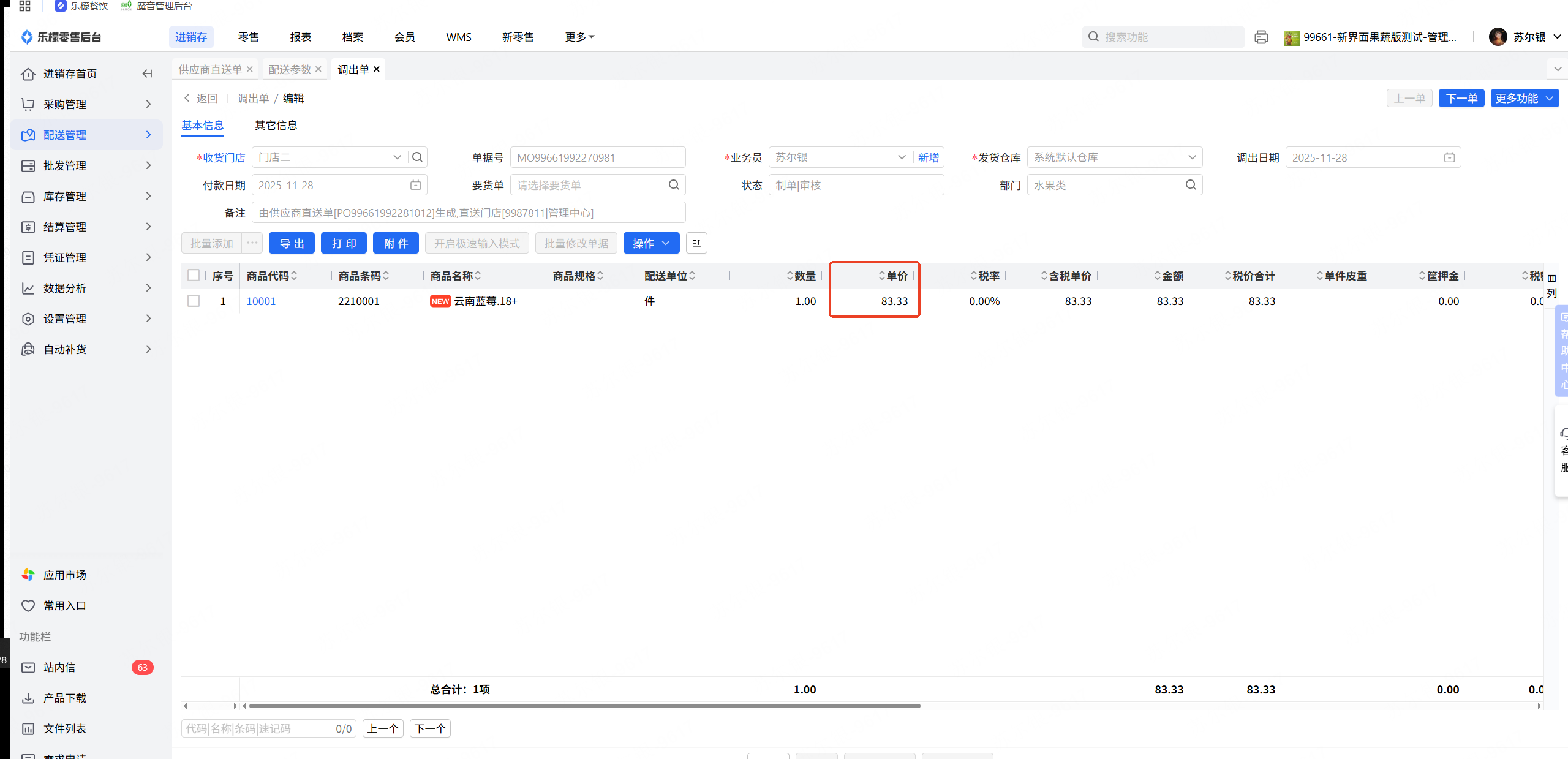The height and width of the screenshot is (759, 1568).
Task: Switch to the 其它信息 tab
Action: [276, 125]
